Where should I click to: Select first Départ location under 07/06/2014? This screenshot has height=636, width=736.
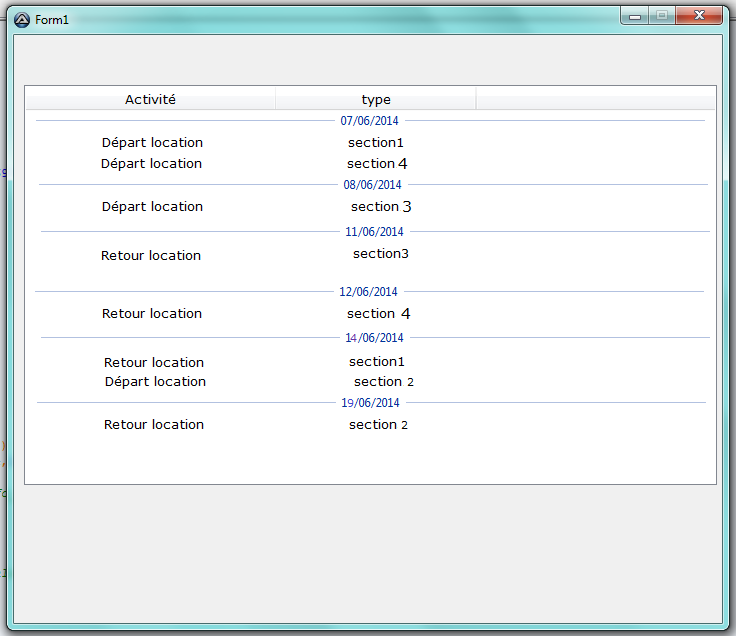coord(152,143)
